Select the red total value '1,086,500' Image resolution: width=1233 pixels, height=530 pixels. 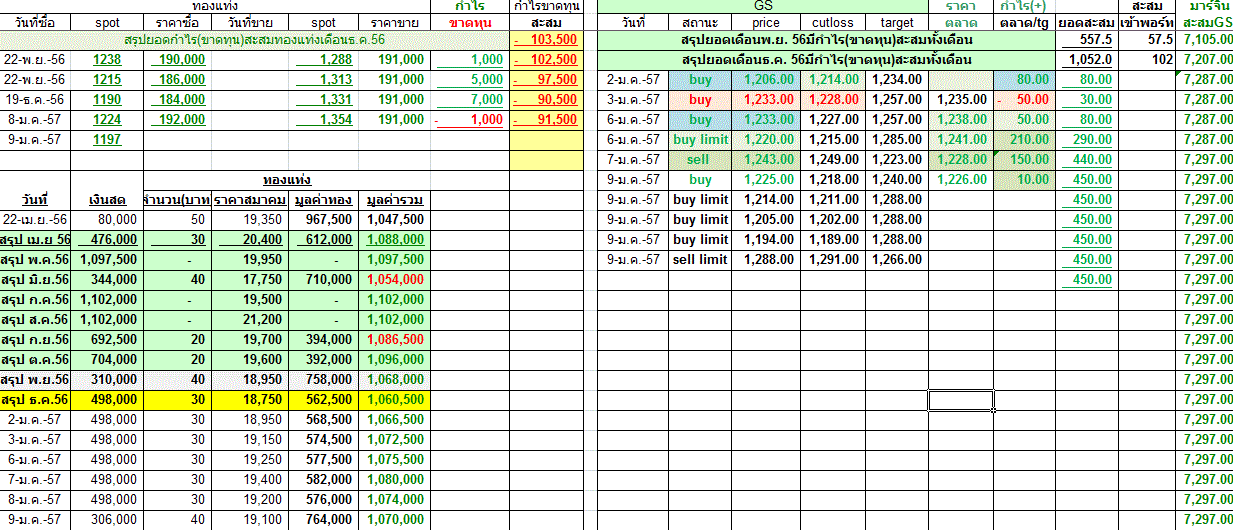395,339
